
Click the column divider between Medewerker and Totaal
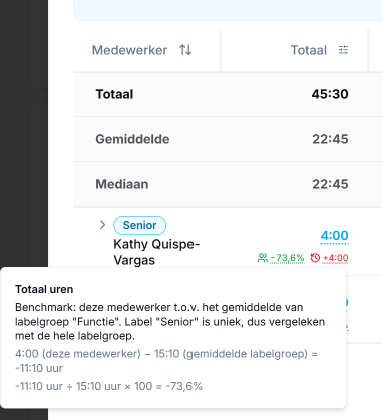tap(220, 50)
